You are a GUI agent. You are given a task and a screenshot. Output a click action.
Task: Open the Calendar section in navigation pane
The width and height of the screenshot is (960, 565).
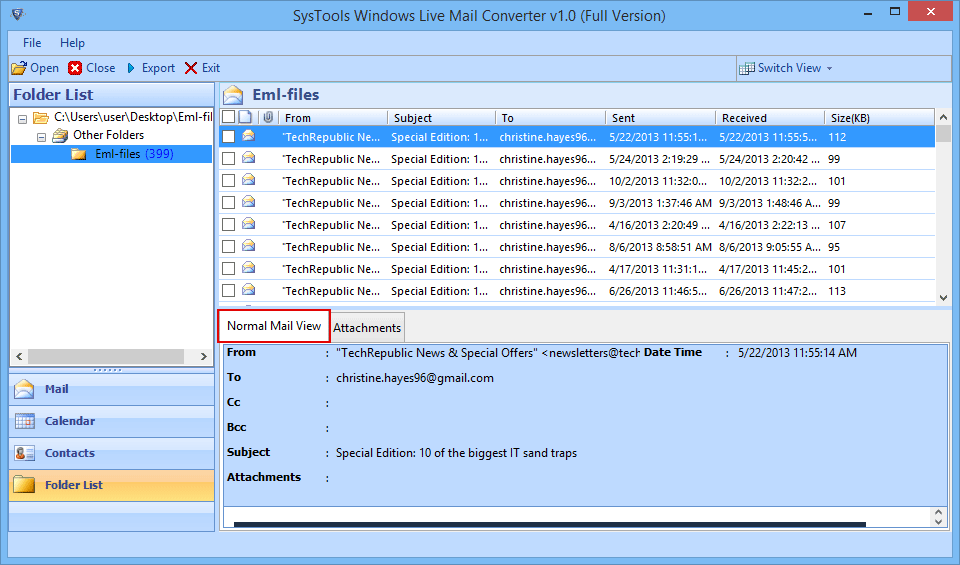(112, 421)
